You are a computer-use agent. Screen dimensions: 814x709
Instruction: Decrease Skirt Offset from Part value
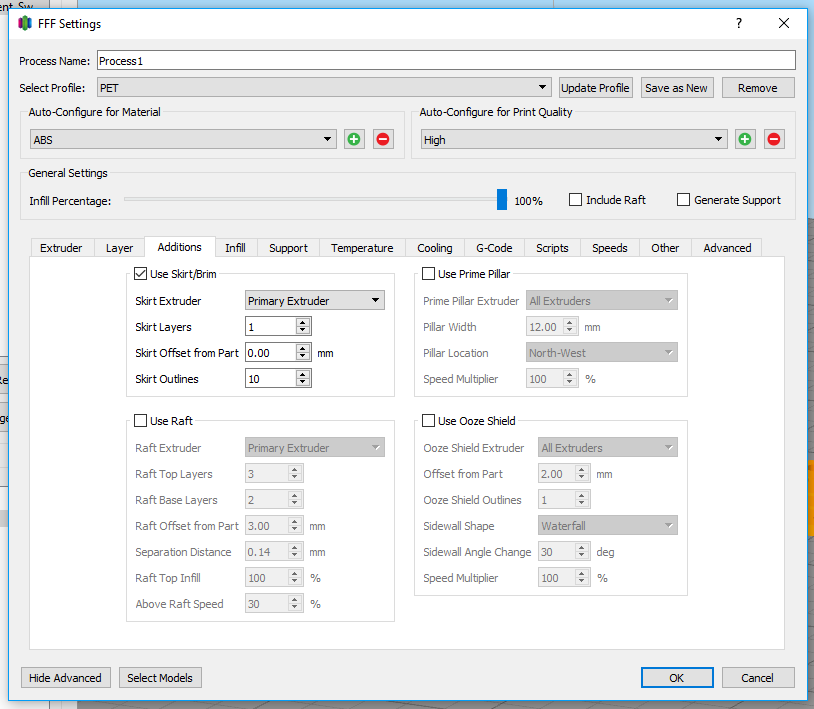click(x=303, y=357)
